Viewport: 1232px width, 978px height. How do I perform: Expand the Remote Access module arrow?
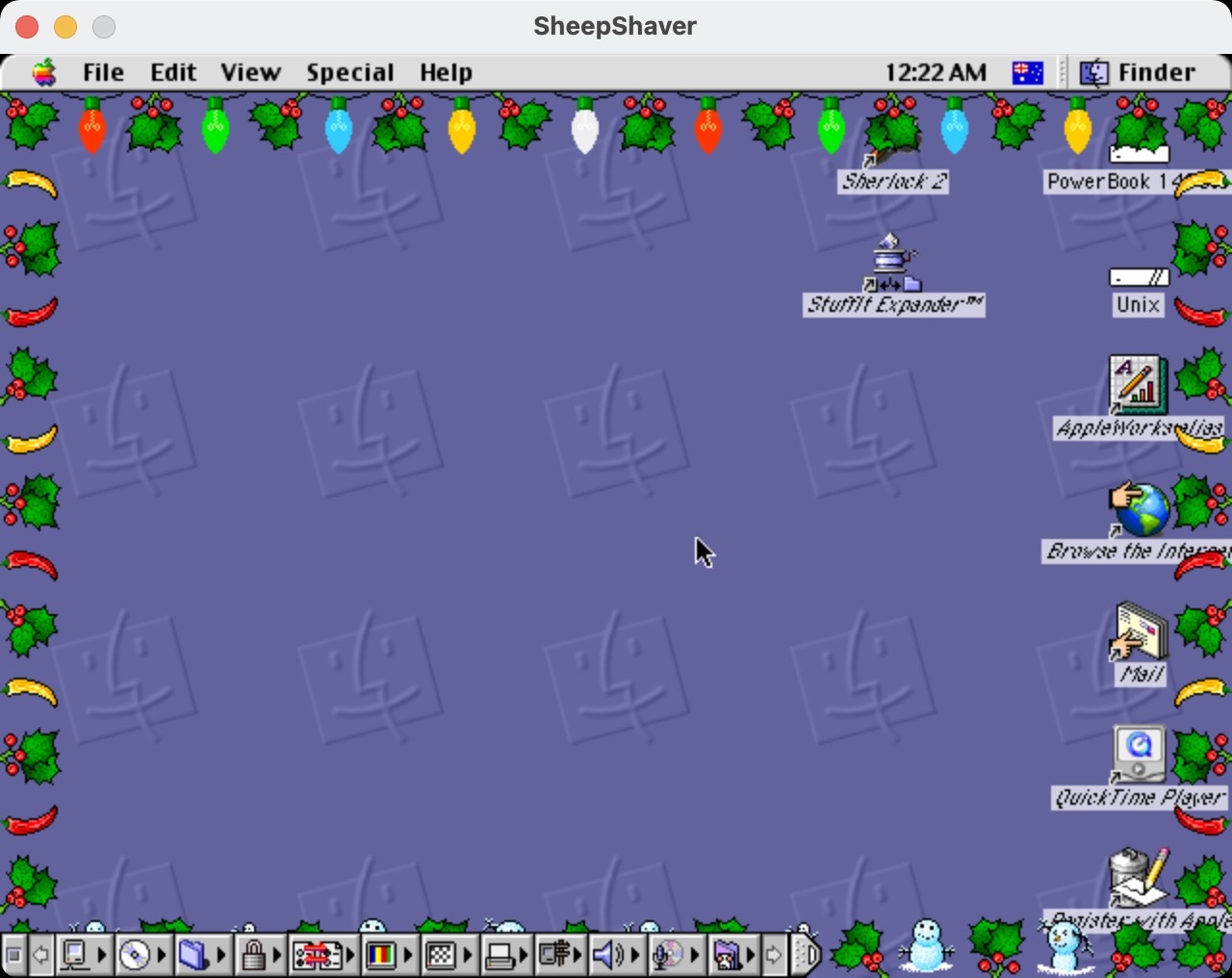[578, 955]
